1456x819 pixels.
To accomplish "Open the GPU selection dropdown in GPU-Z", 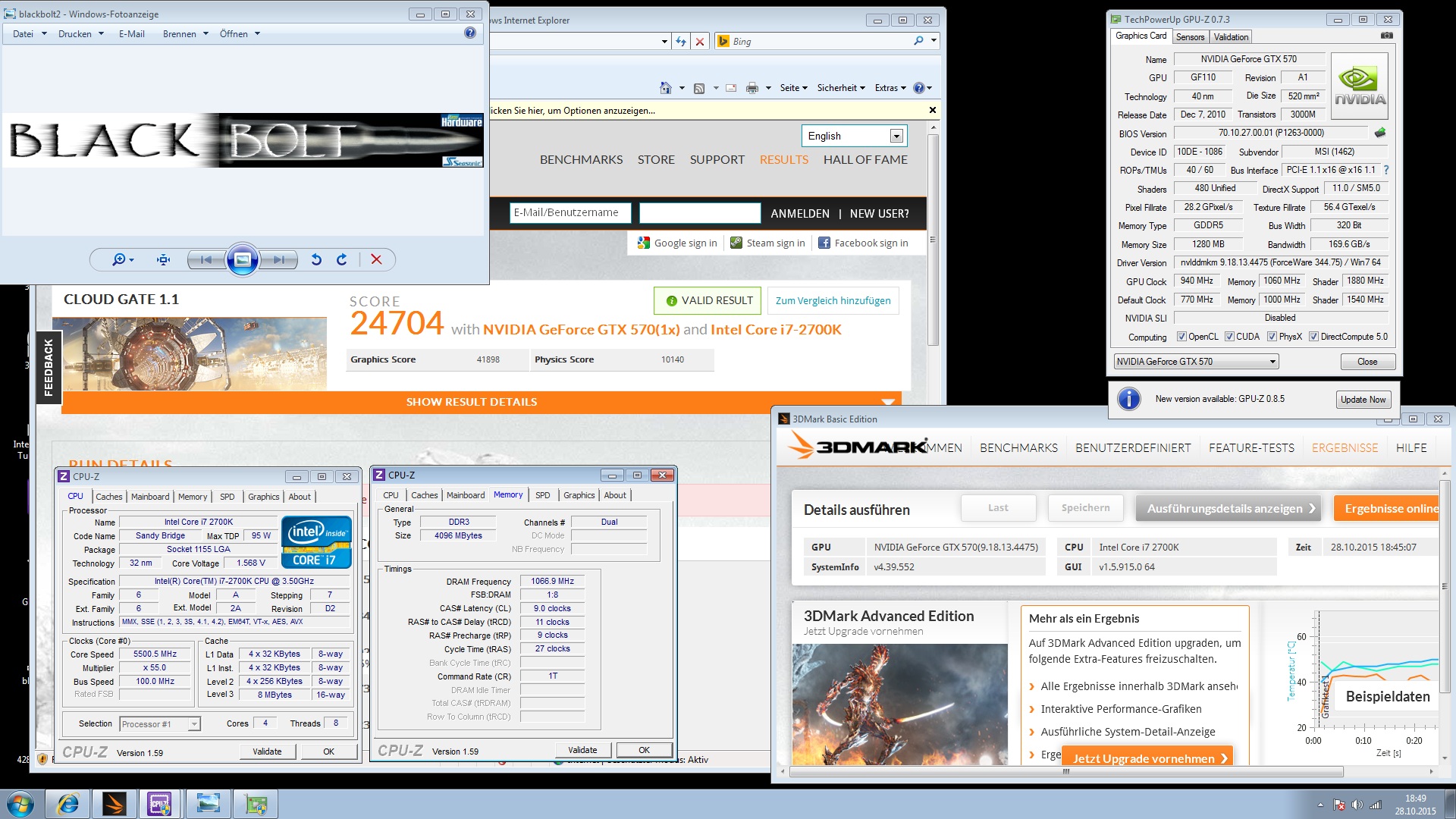I will 1196,362.
